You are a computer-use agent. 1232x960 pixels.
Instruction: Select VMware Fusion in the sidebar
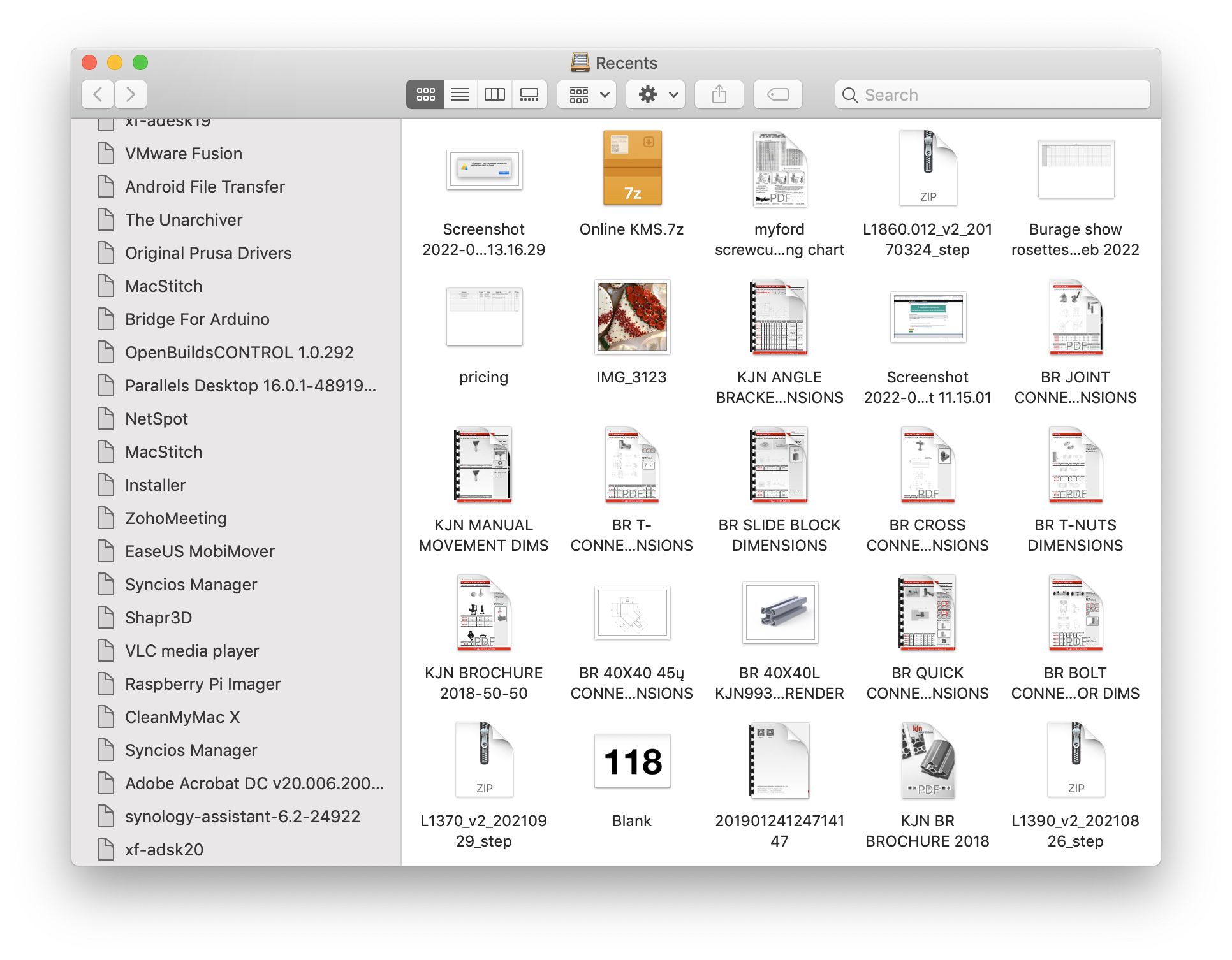point(184,154)
